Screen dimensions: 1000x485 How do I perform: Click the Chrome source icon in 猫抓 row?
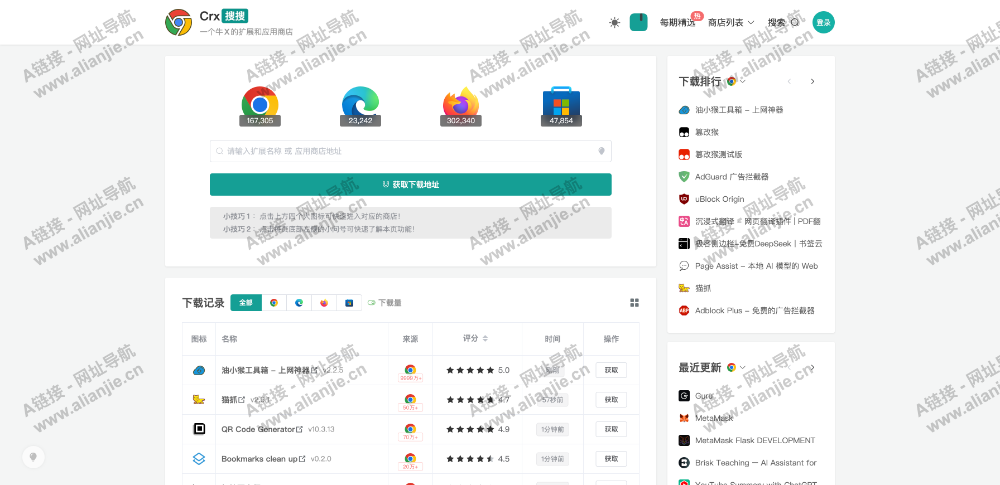[410, 399]
